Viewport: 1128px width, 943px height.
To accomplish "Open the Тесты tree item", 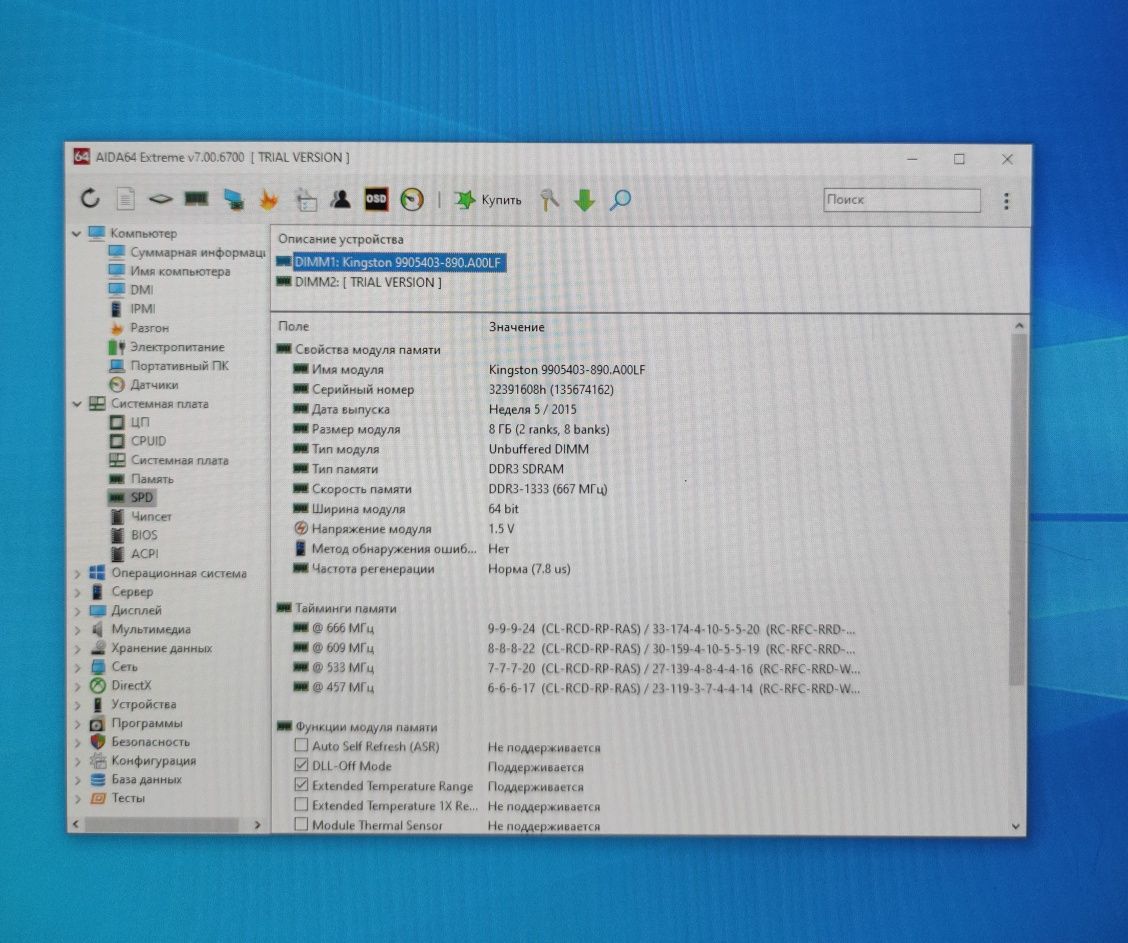I will (x=118, y=798).
